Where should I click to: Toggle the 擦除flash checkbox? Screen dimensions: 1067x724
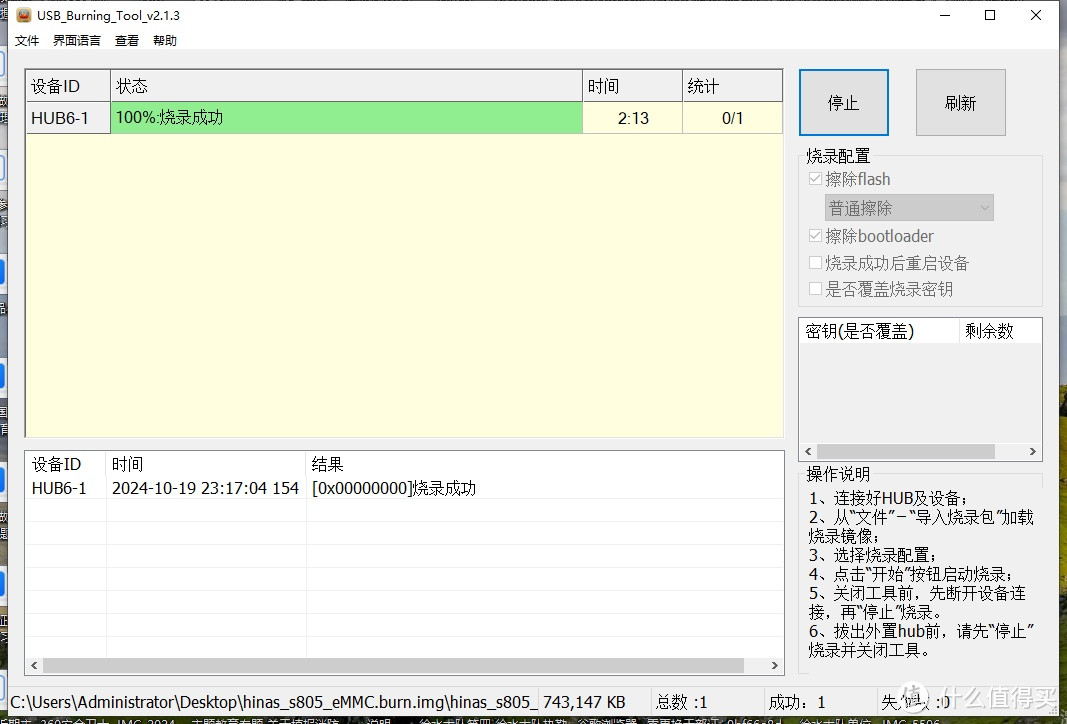click(x=816, y=180)
